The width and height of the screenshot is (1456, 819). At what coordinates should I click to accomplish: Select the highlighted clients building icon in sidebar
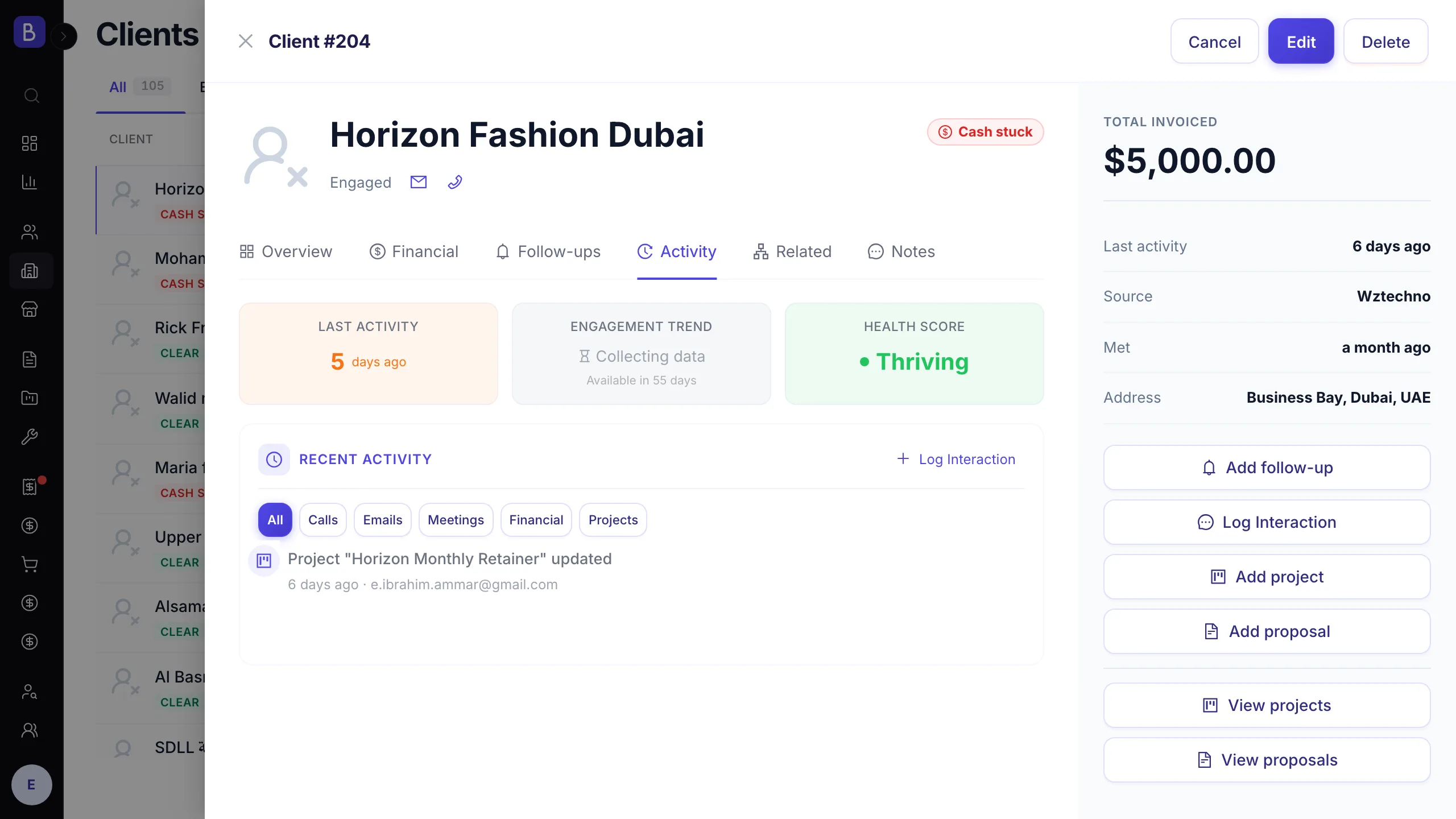[x=31, y=271]
